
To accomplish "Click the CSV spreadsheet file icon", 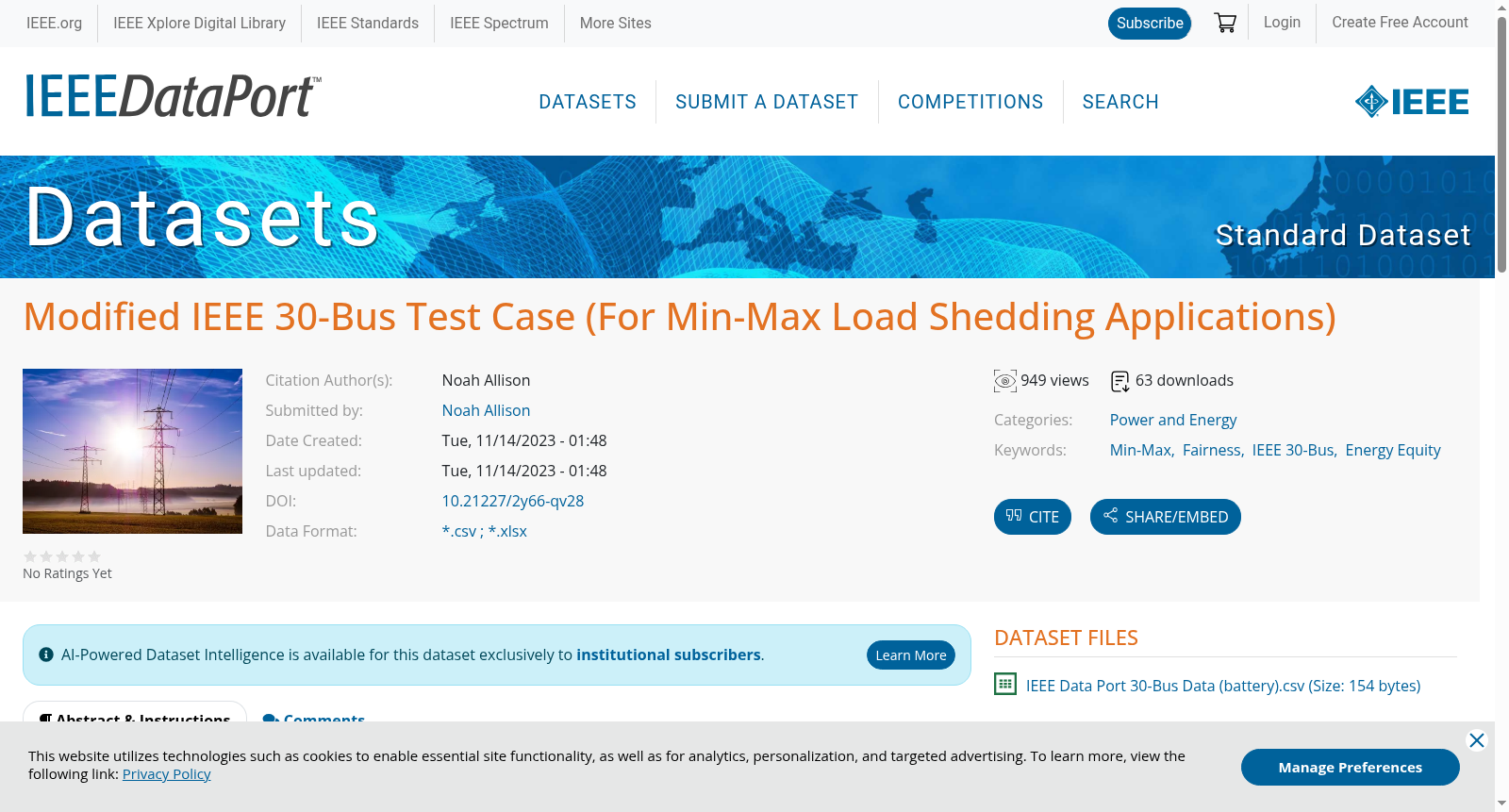I will pyautogui.click(x=1005, y=684).
